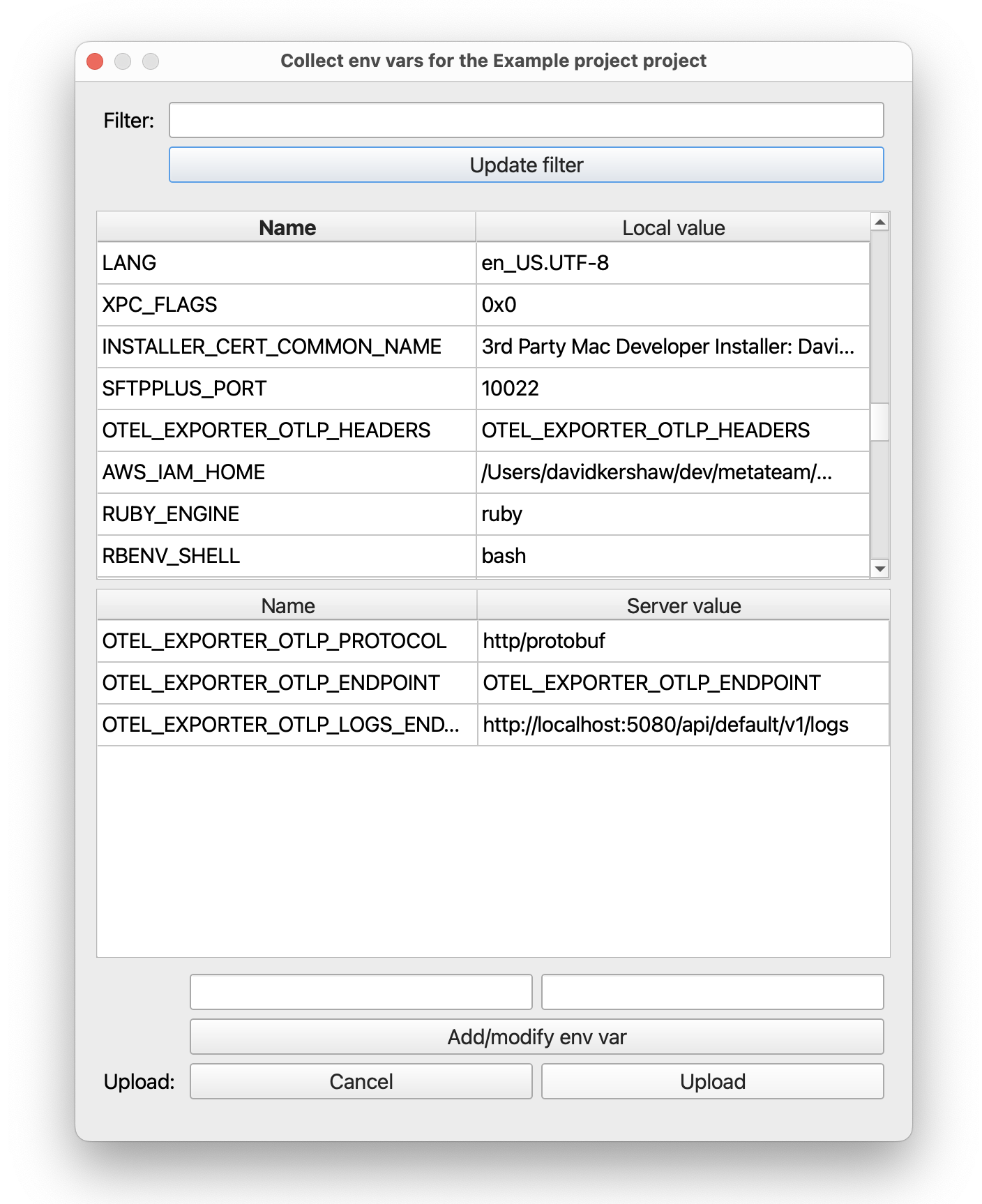The height and width of the screenshot is (1204, 982).
Task: Click the http://localhost:5080 logs endpoint value
Action: point(665,725)
